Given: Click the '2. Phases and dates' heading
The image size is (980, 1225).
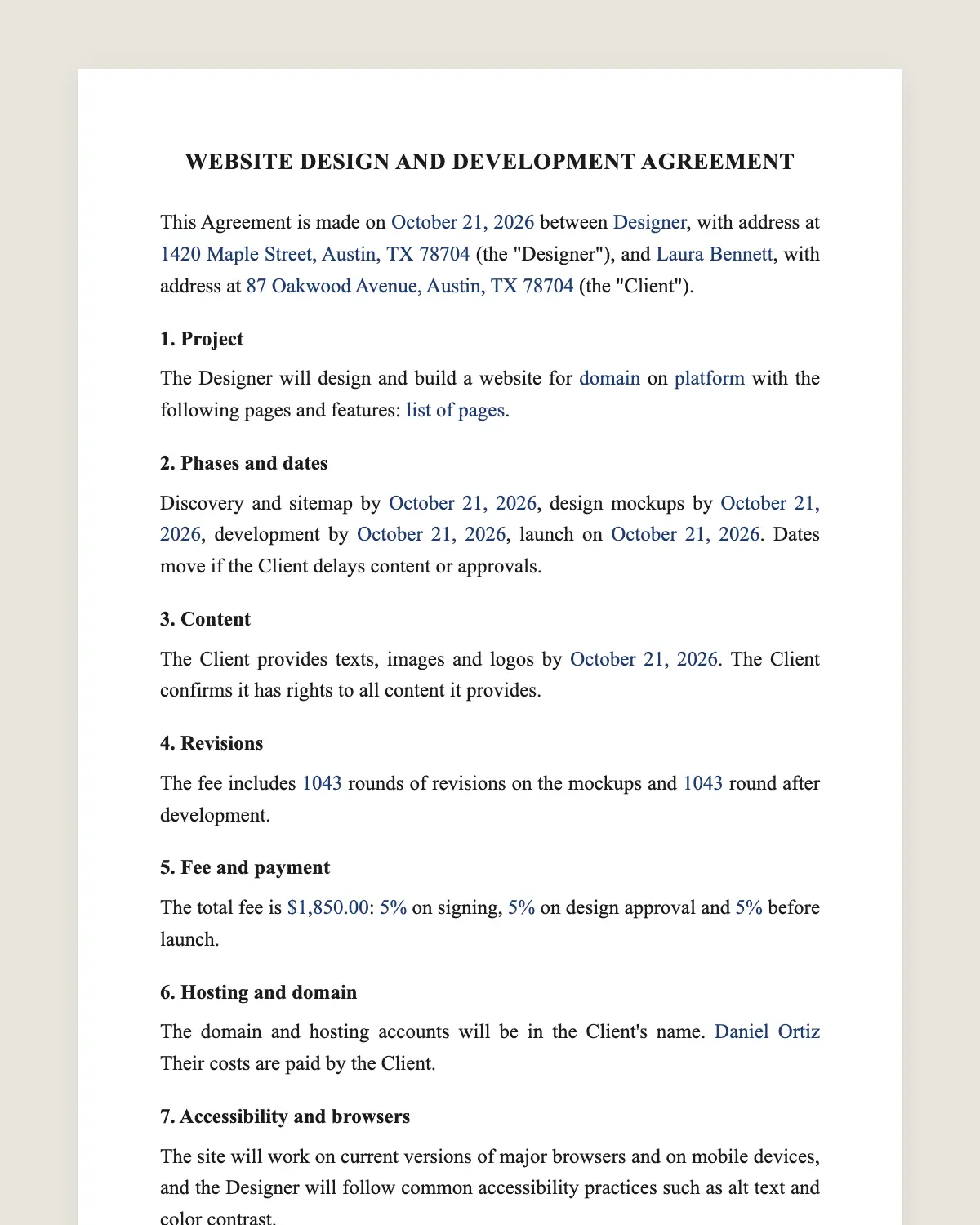Looking at the screenshot, I should tap(244, 463).
